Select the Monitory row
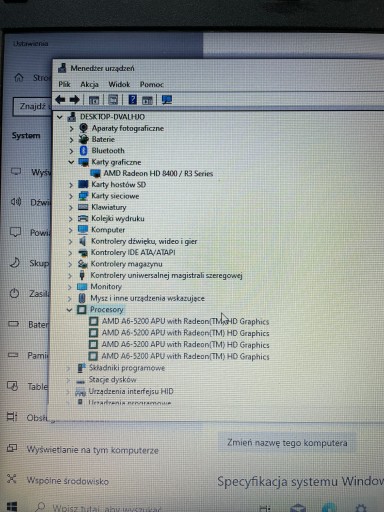This screenshot has width=384, height=512. 106,287
